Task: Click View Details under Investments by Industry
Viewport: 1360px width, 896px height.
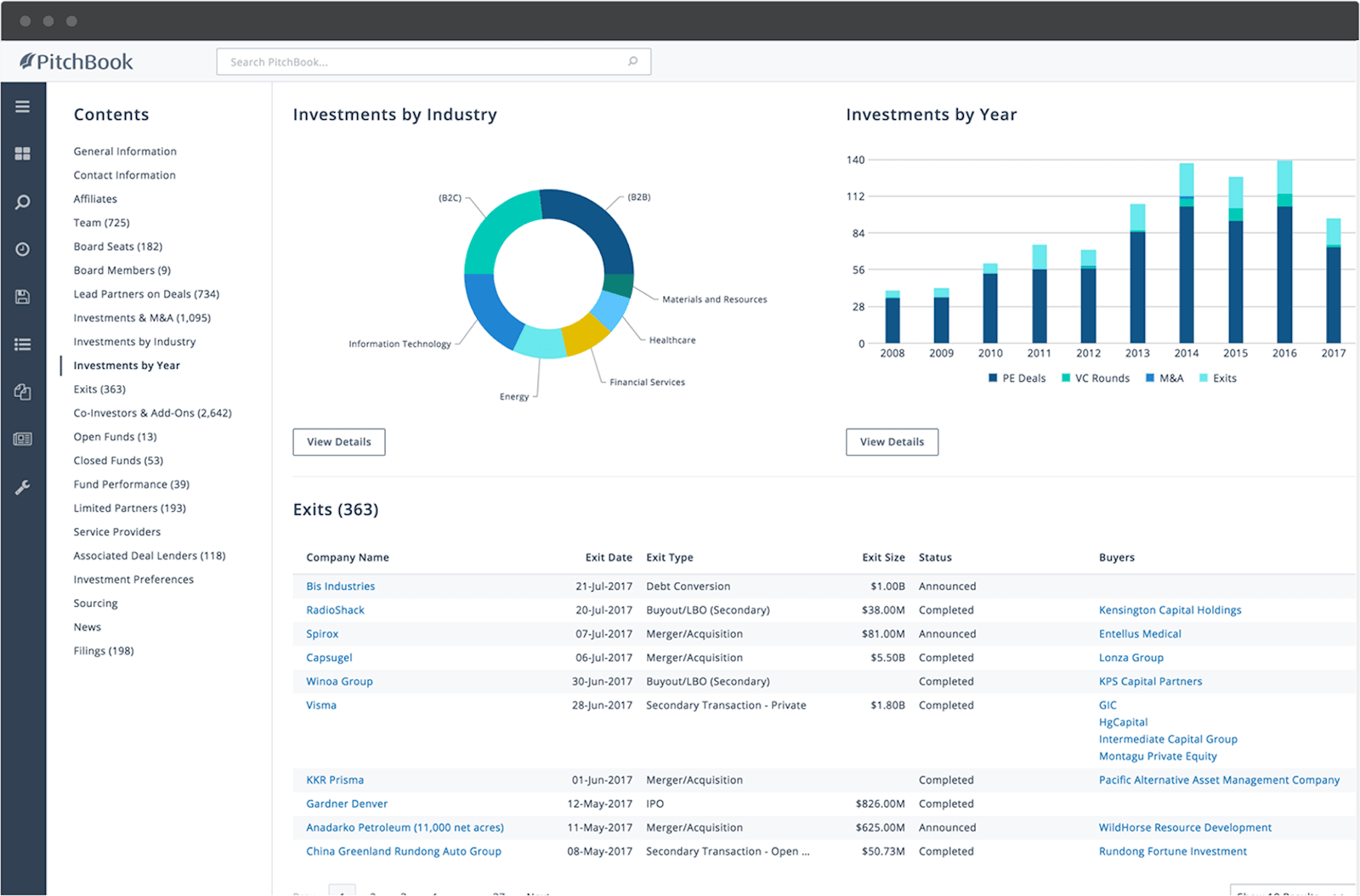Action: coord(339,442)
